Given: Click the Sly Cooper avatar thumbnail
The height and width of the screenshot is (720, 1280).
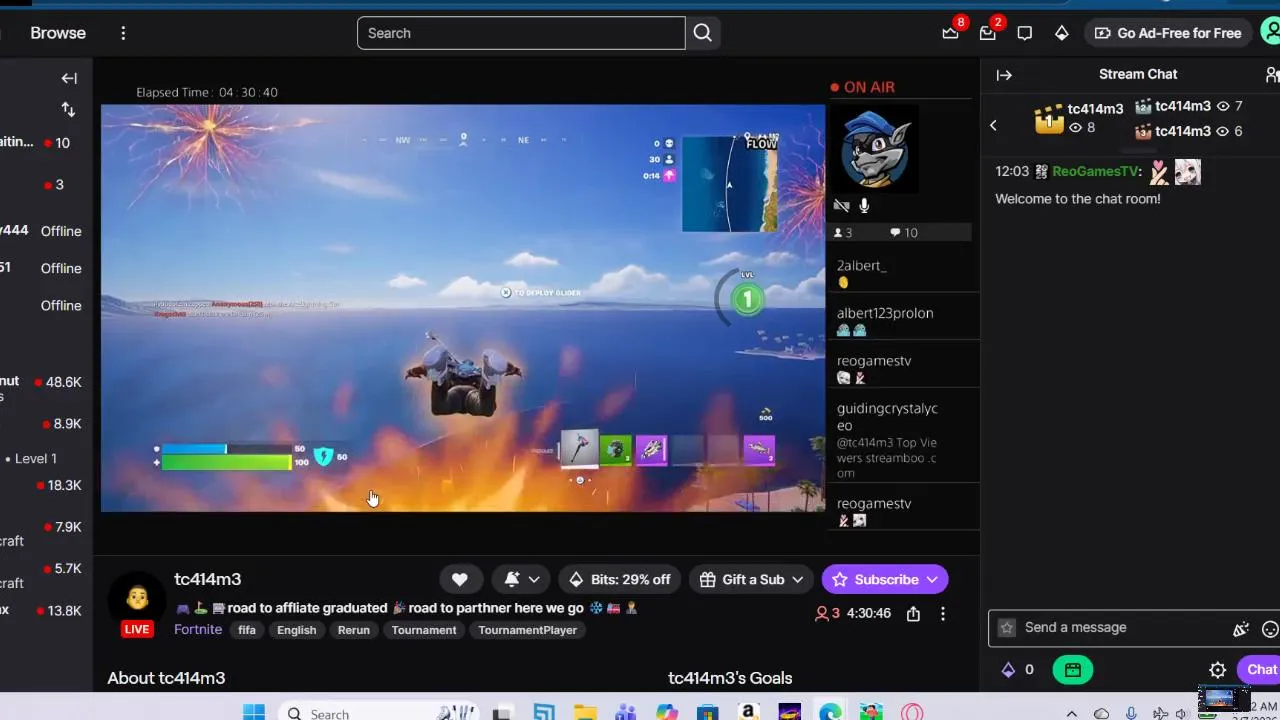Looking at the screenshot, I should pos(875,149).
